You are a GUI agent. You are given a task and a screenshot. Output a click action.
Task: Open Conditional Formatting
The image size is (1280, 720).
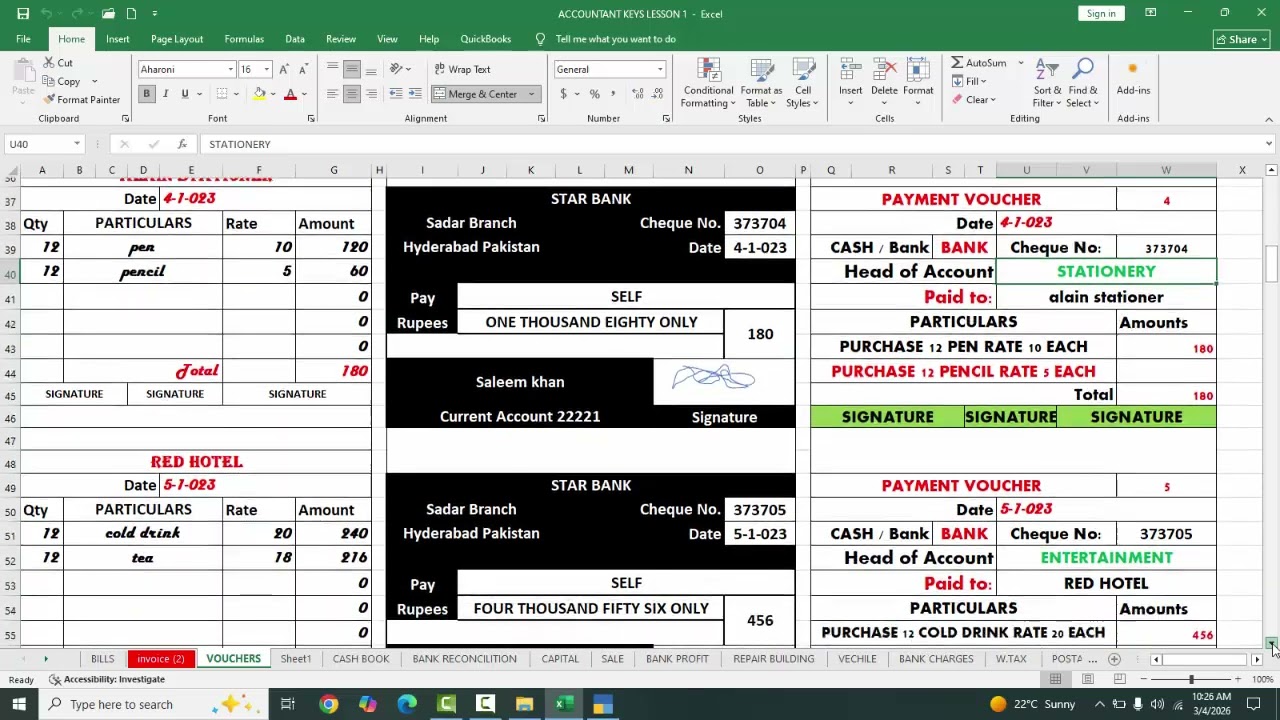click(x=708, y=84)
